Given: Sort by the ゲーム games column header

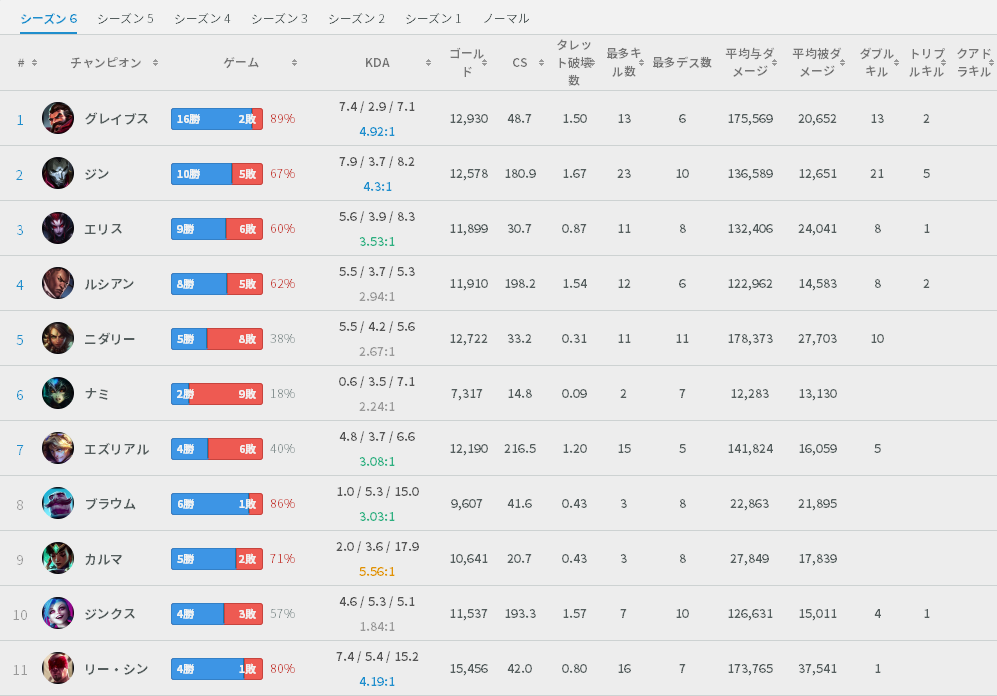Looking at the screenshot, I should pyautogui.click(x=241, y=63).
